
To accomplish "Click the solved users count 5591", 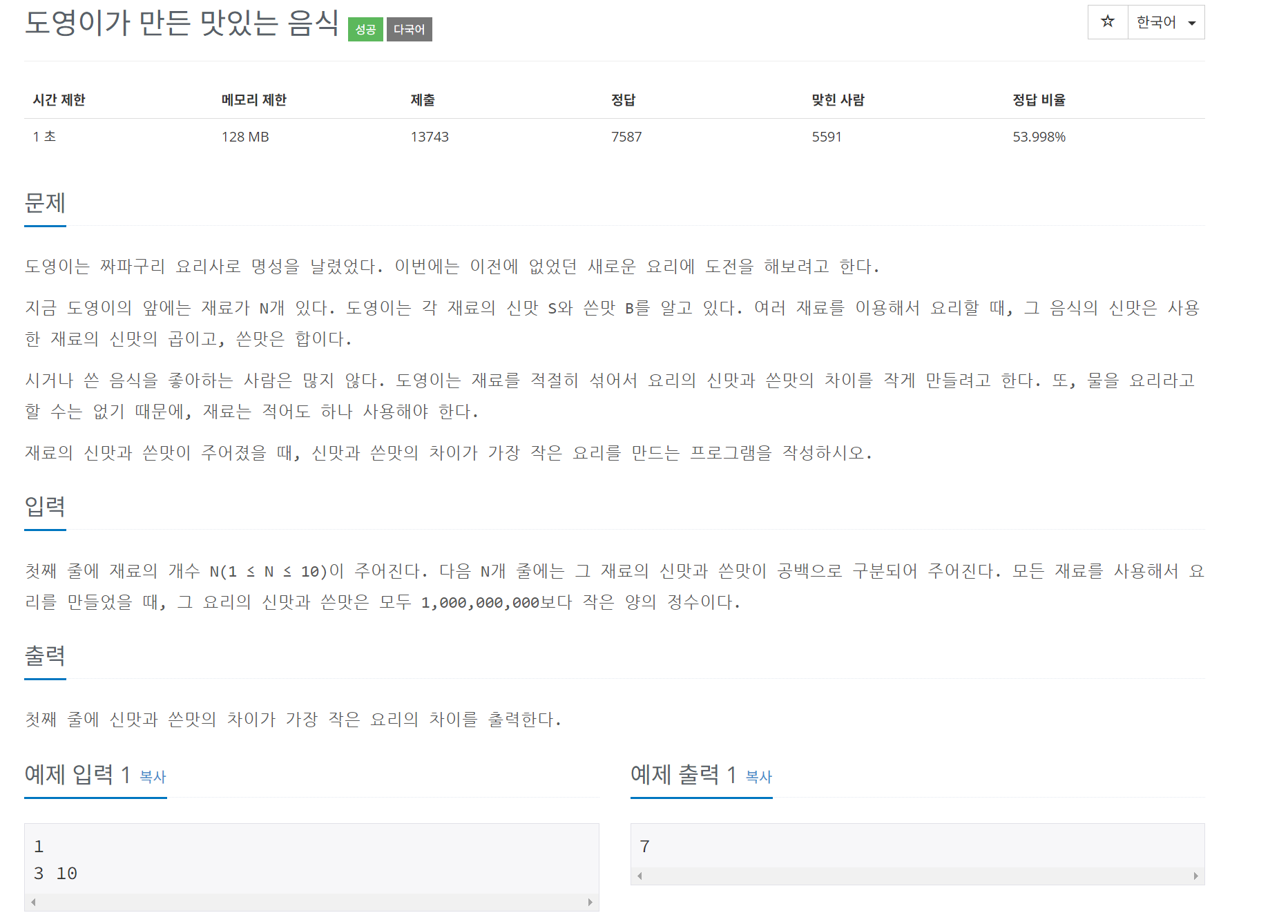I will click(x=827, y=137).
